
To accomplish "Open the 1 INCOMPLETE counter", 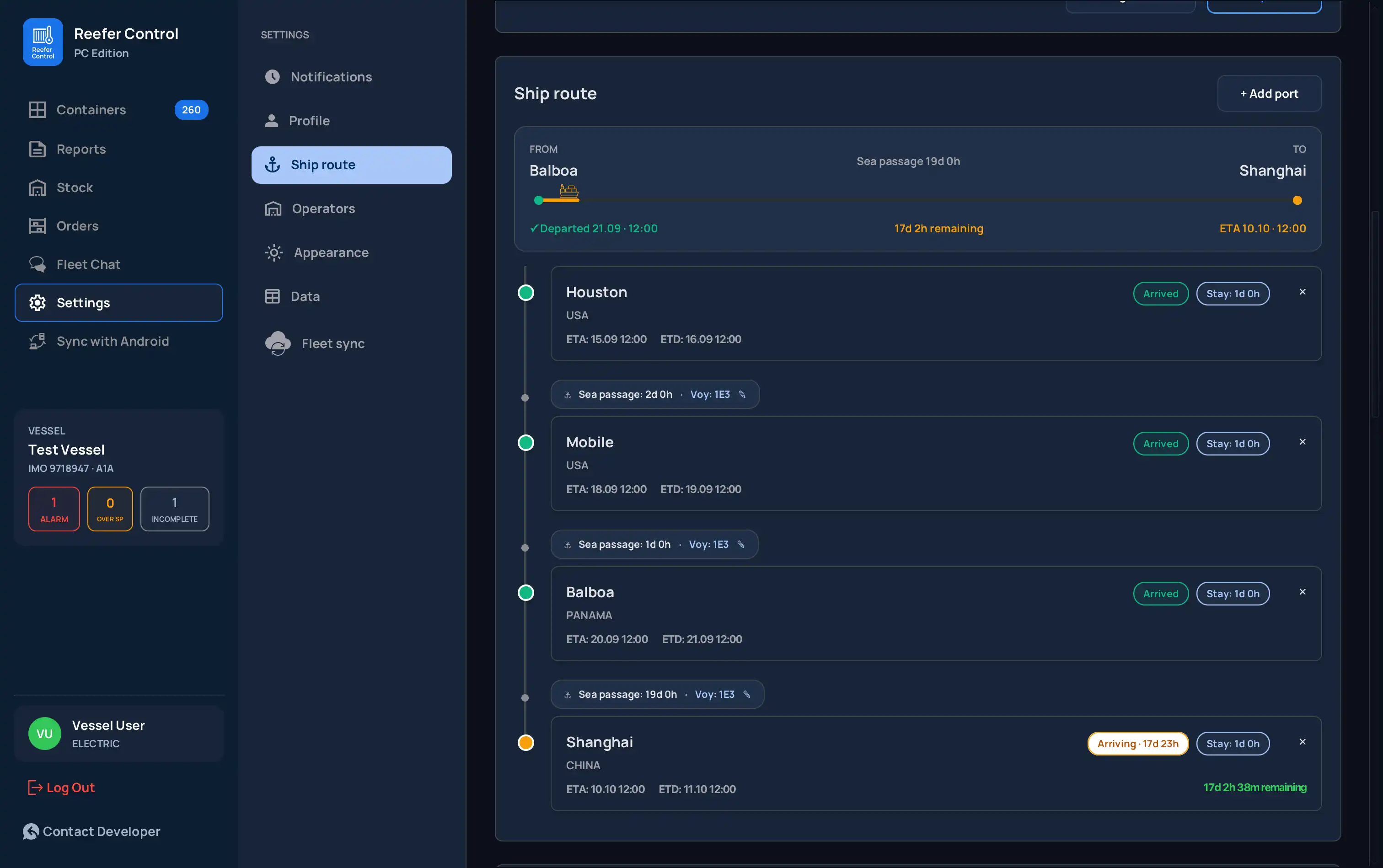I will [175, 509].
